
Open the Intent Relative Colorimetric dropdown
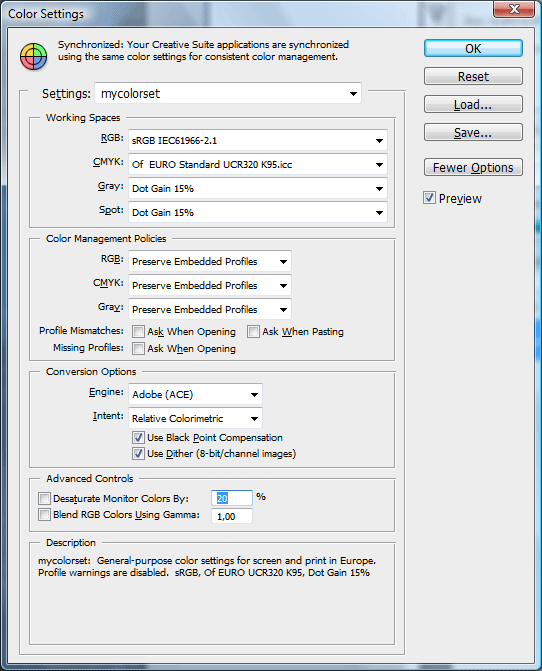(x=195, y=418)
